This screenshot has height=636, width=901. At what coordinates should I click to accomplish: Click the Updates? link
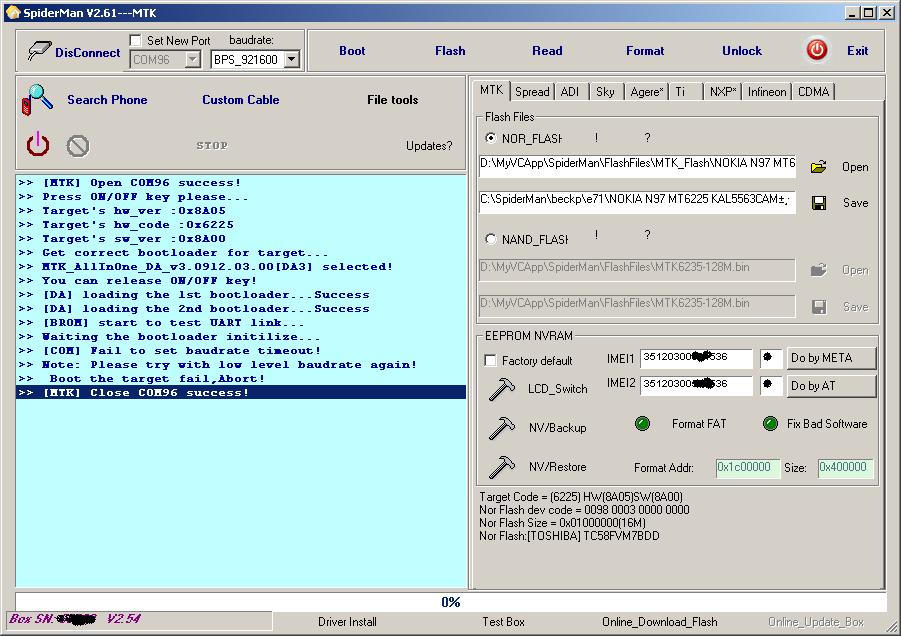click(429, 146)
